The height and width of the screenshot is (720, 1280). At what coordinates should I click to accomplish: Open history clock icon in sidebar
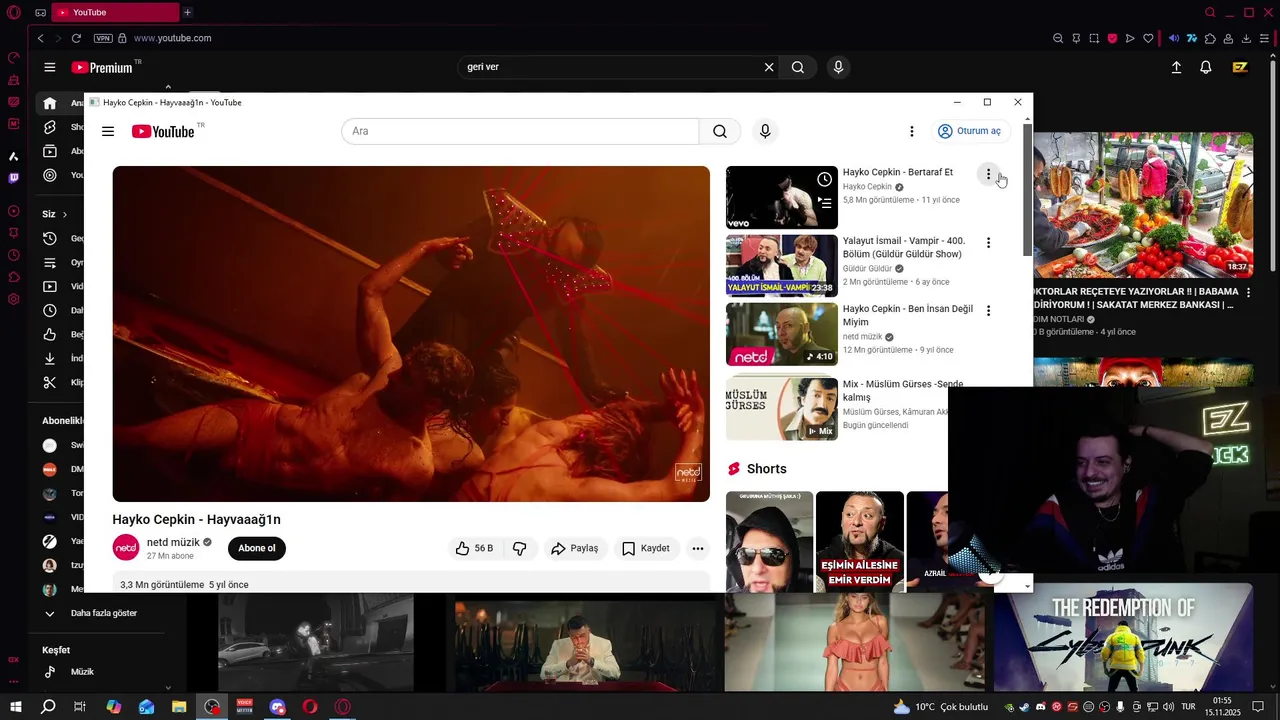coord(49,238)
